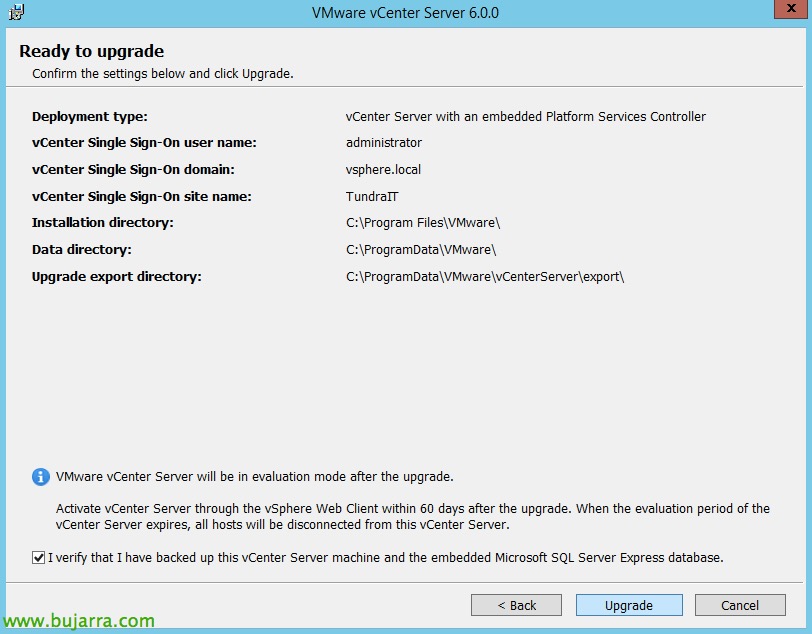Click the 60 days activation paragraph
The height and width of the screenshot is (634, 812).
pos(413,516)
